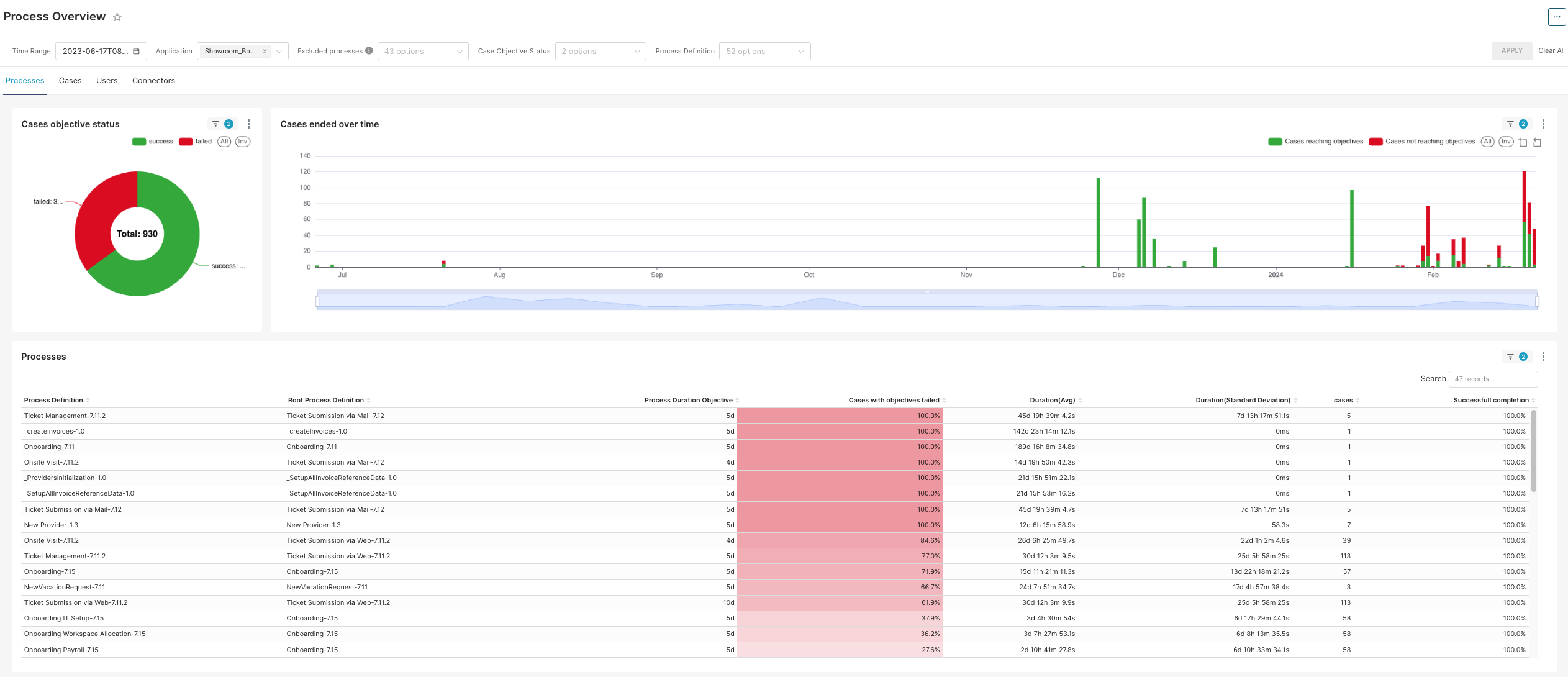Grab the right handle of time range slider
Image resolution: width=1568 pixels, height=677 pixels.
(x=1537, y=301)
